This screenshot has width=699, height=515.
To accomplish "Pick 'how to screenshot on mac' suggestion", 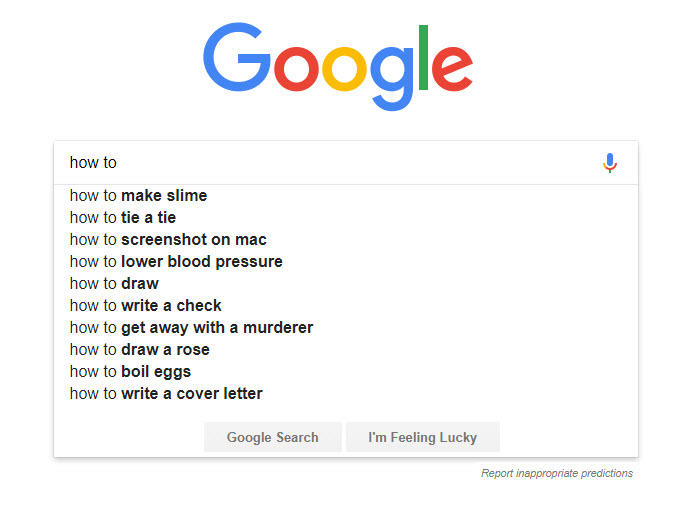I will tap(167, 240).
